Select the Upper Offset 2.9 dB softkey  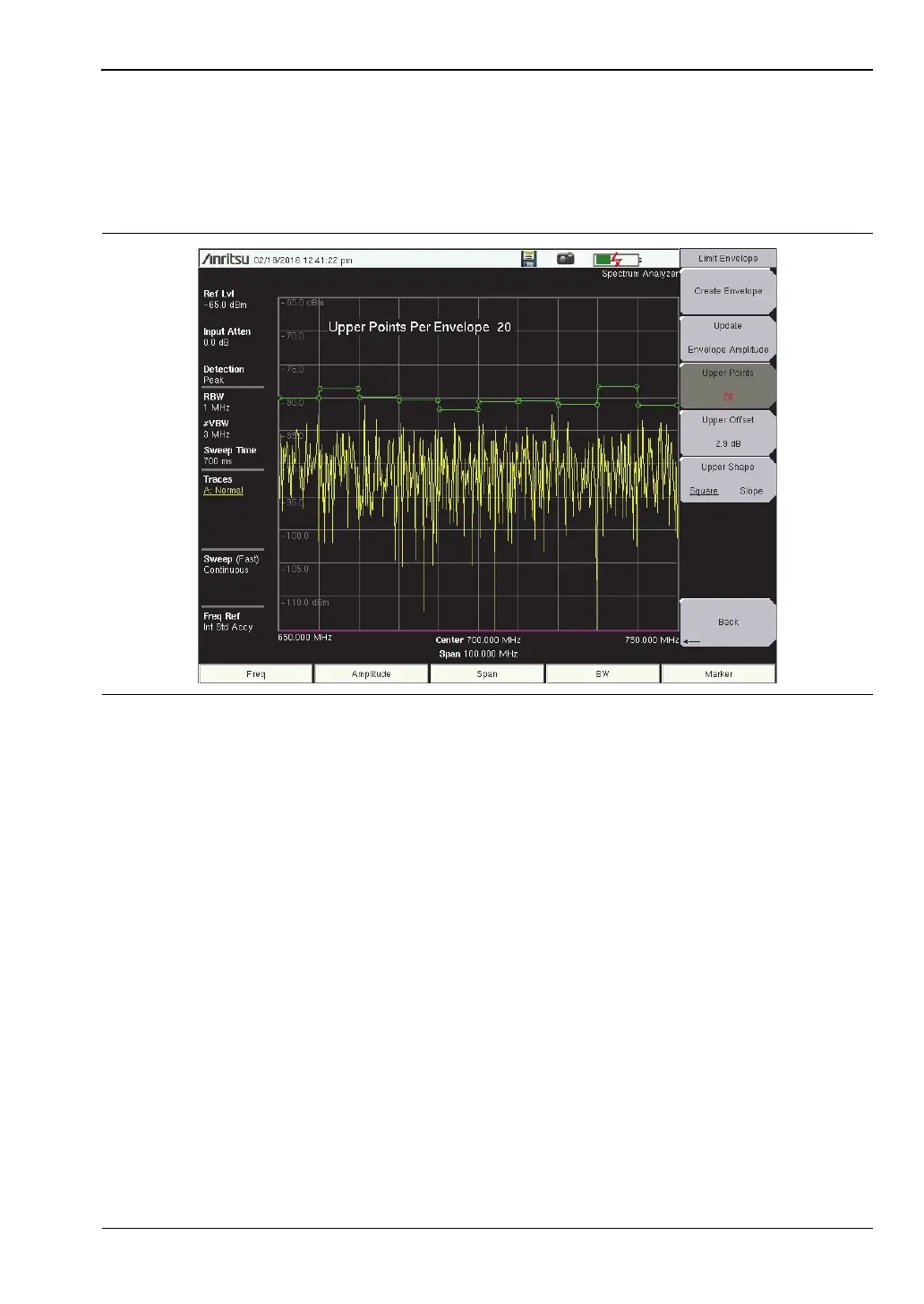pos(728,432)
